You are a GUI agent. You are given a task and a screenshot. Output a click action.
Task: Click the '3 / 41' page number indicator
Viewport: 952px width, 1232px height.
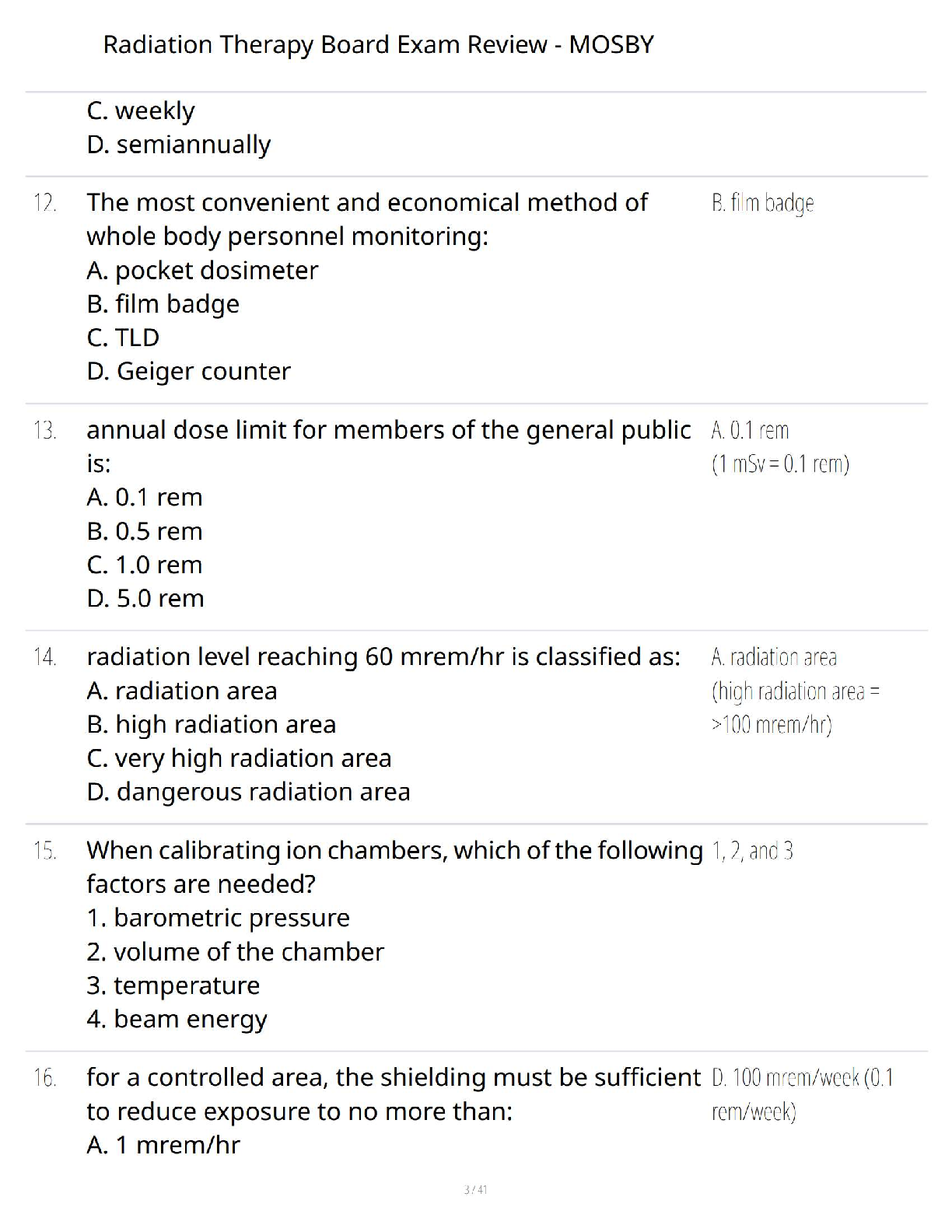point(475,1189)
